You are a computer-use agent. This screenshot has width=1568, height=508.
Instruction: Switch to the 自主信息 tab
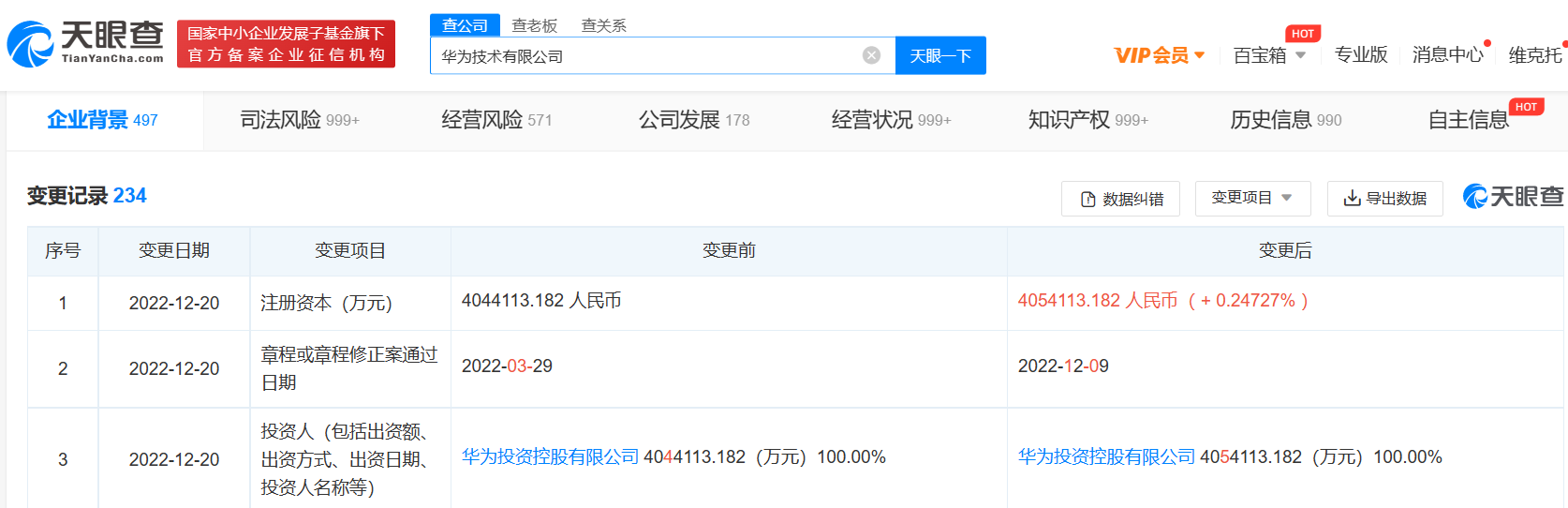coord(1469,120)
